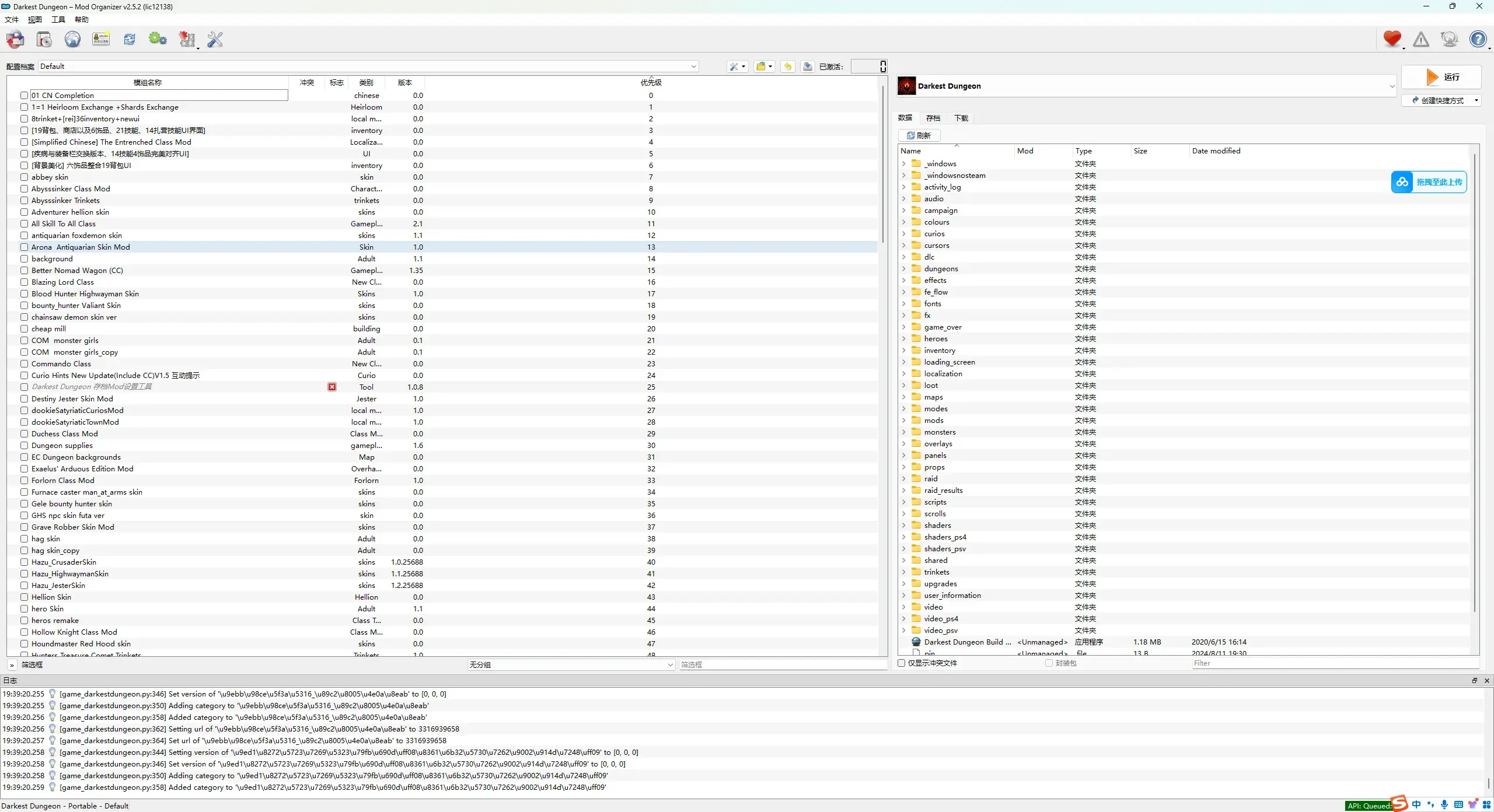The image size is (1494, 812).
Task: Open the puzzle piece tools icon
Action: (x=187, y=40)
